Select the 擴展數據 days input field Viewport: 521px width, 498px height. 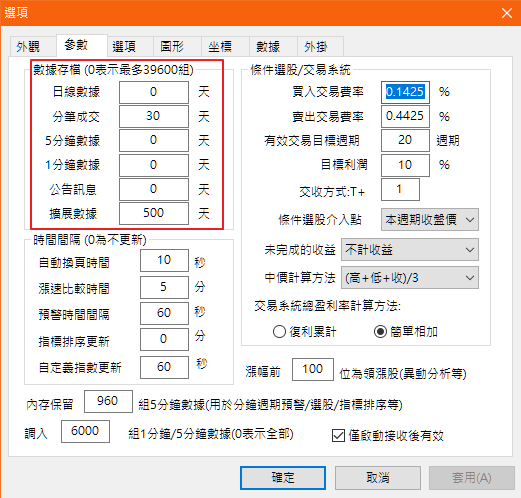point(154,213)
